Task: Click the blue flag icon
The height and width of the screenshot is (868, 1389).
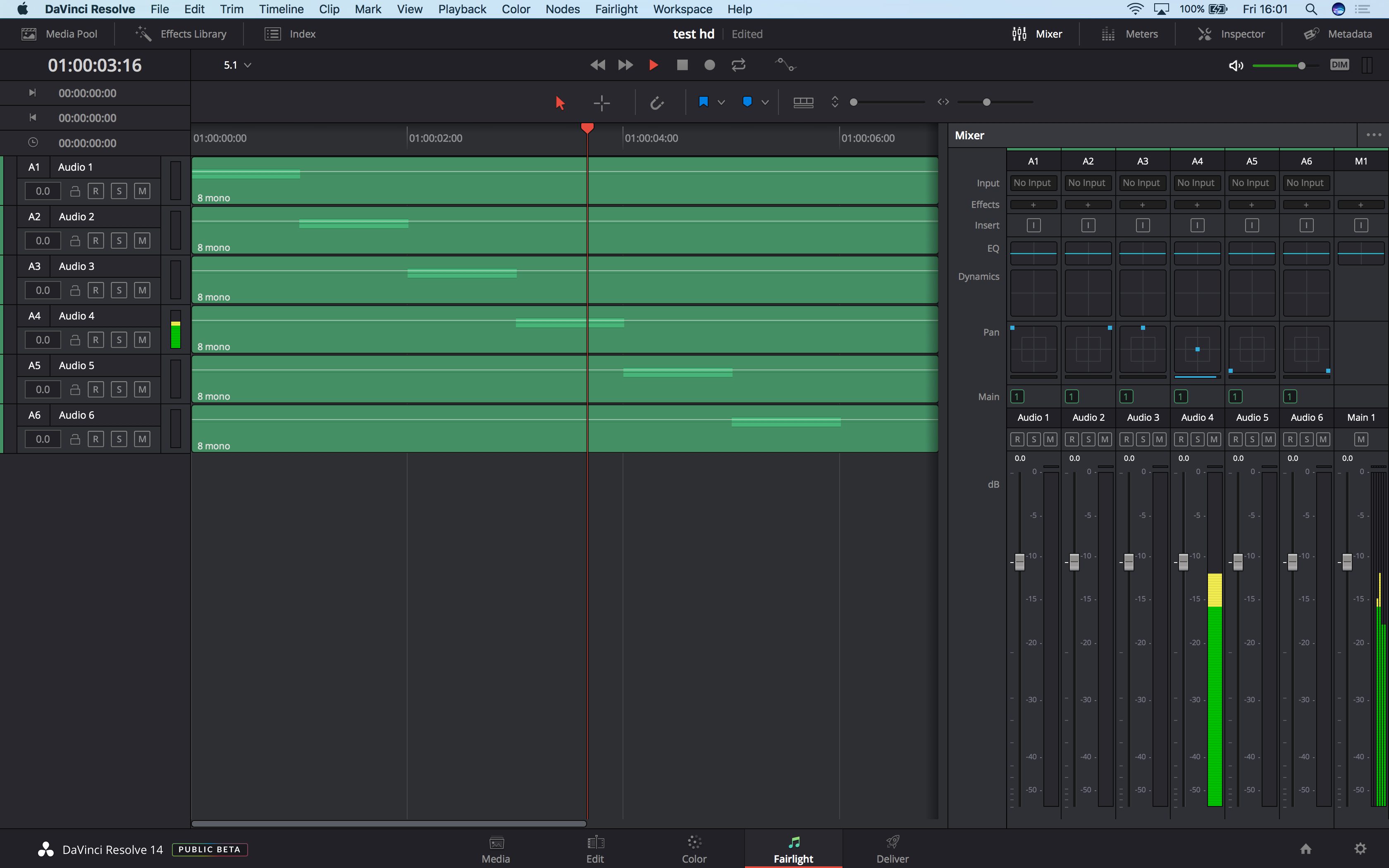Action: coord(703,102)
